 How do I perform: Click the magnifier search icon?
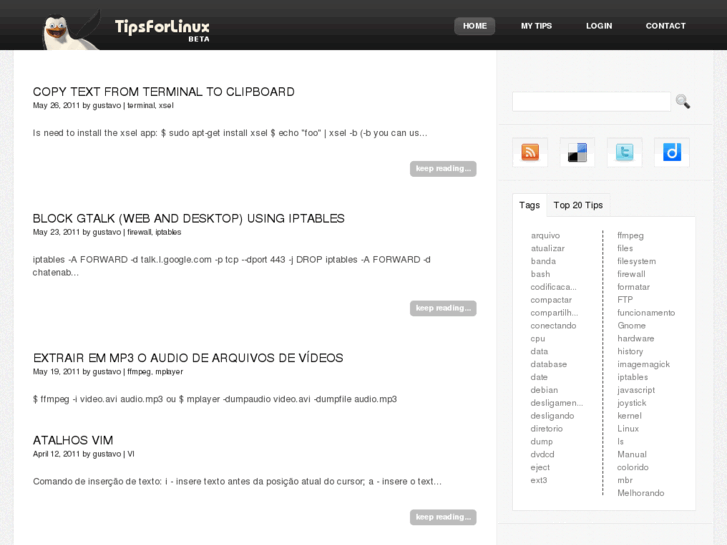[682, 101]
